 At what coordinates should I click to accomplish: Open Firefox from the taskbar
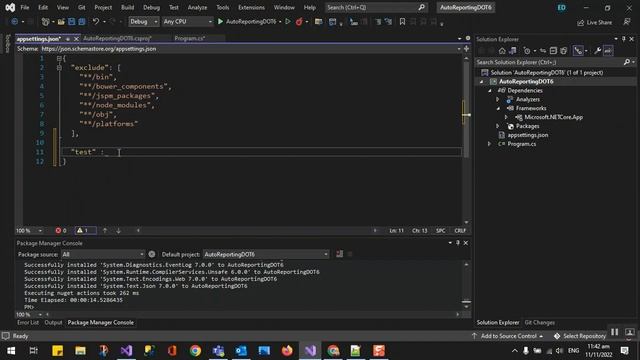[287, 351]
